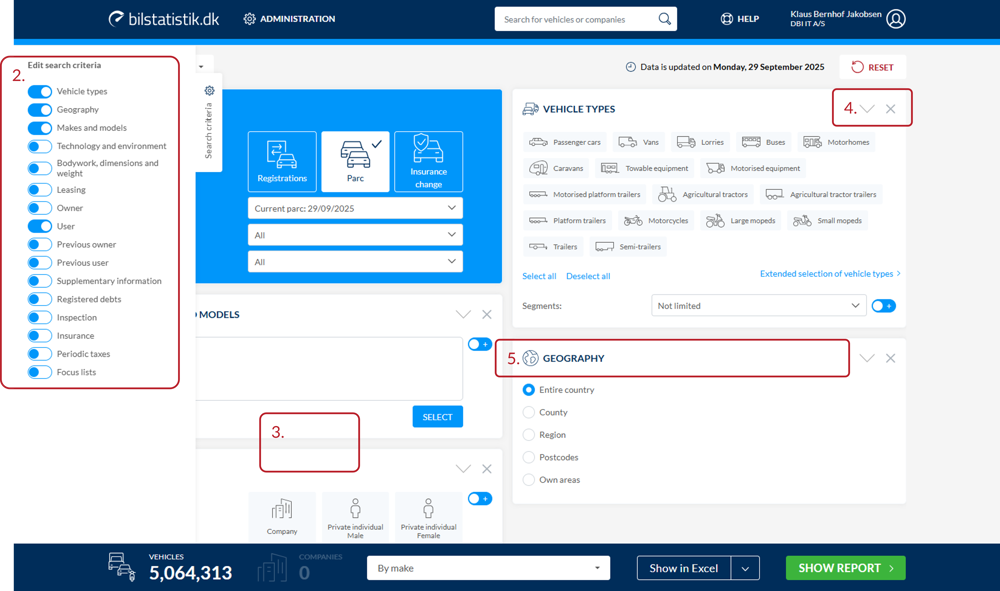Select the Passenger cars vehicle type
Viewport: 1000px width, 591px height.
(x=565, y=142)
